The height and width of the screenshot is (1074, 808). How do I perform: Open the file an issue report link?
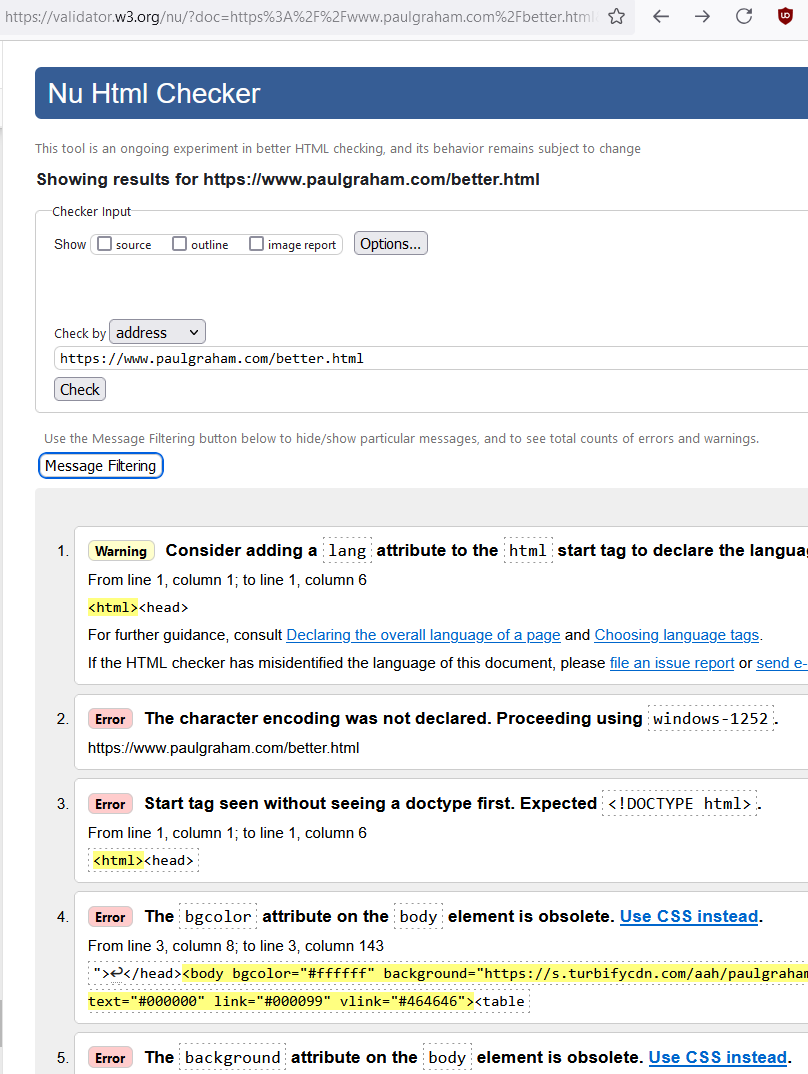tap(672, 663)
